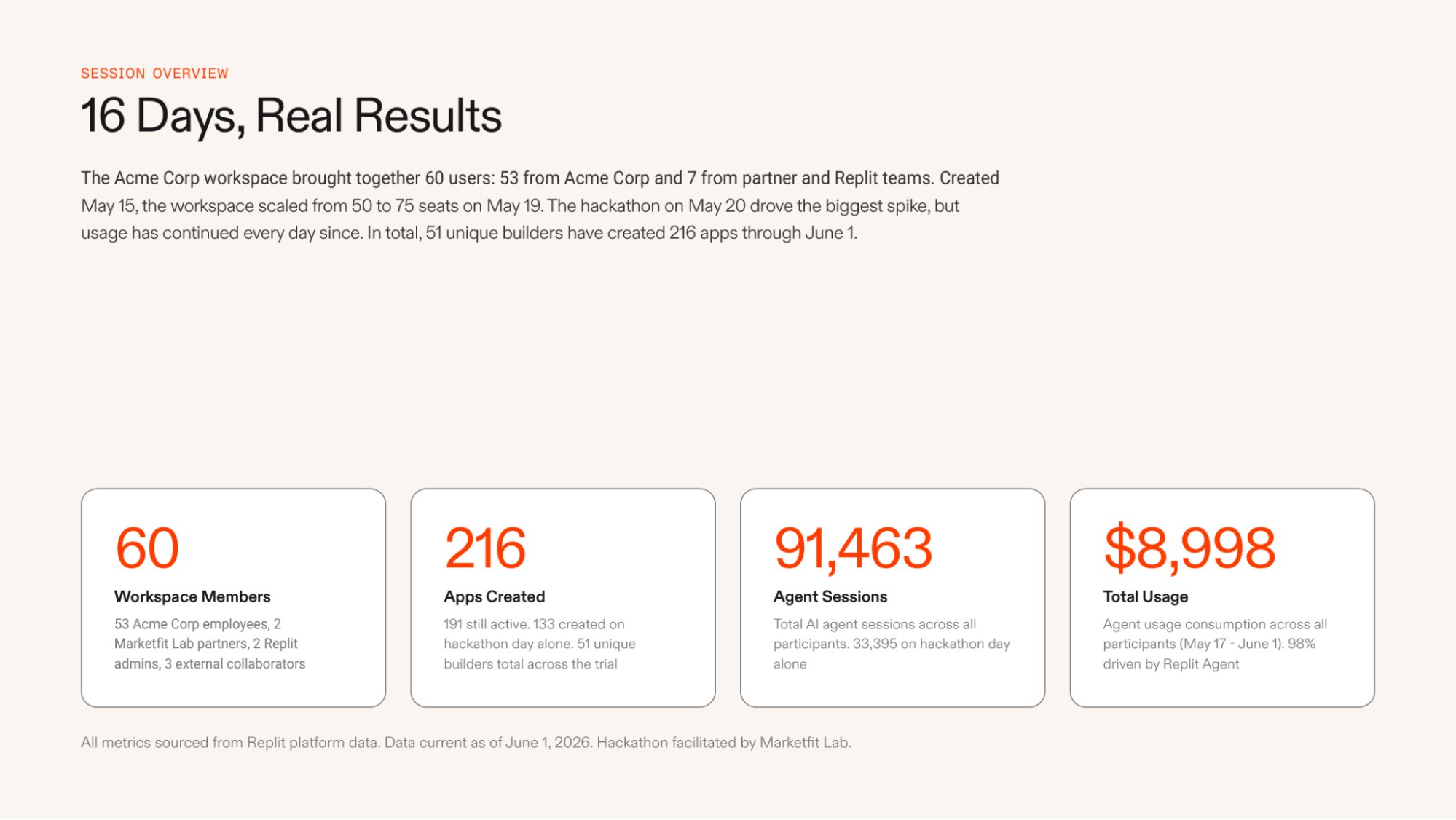
Task: Open the Apps Created card
Action: (x=563, y=597)
